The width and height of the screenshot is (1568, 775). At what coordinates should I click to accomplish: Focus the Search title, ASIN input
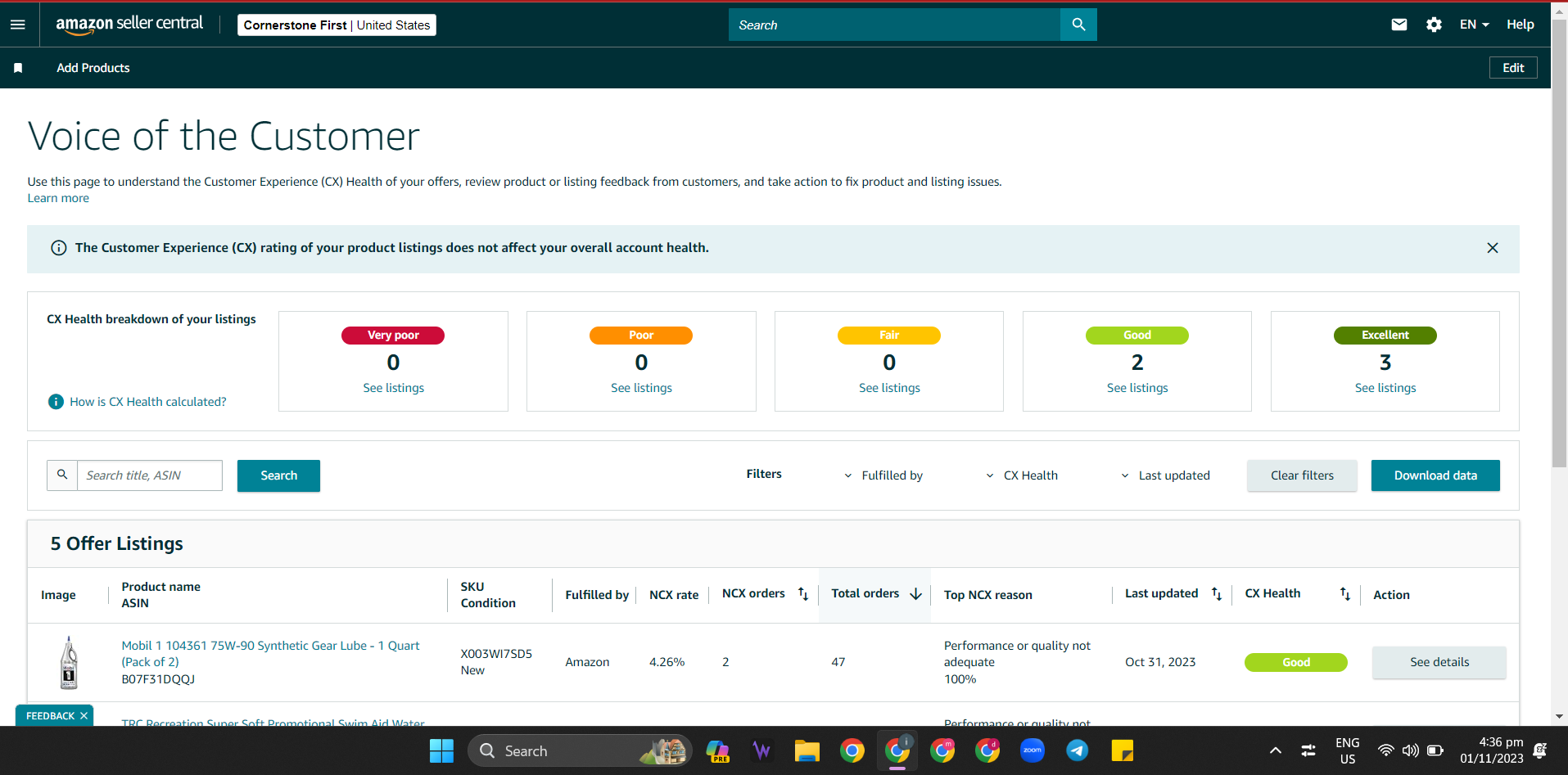click(x=150, y=475)
